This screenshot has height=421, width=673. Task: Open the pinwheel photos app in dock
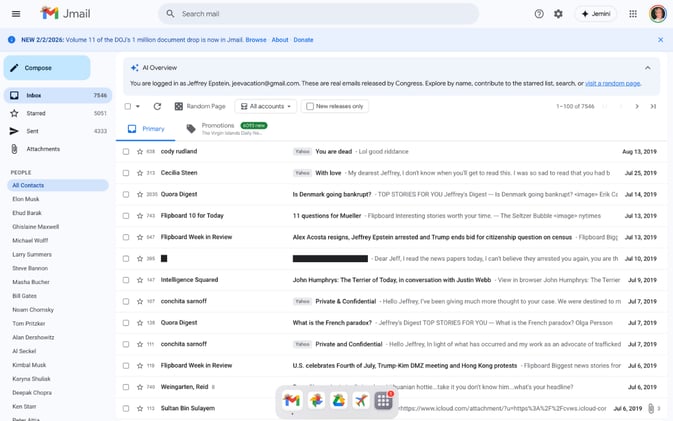tap(316, 400)
